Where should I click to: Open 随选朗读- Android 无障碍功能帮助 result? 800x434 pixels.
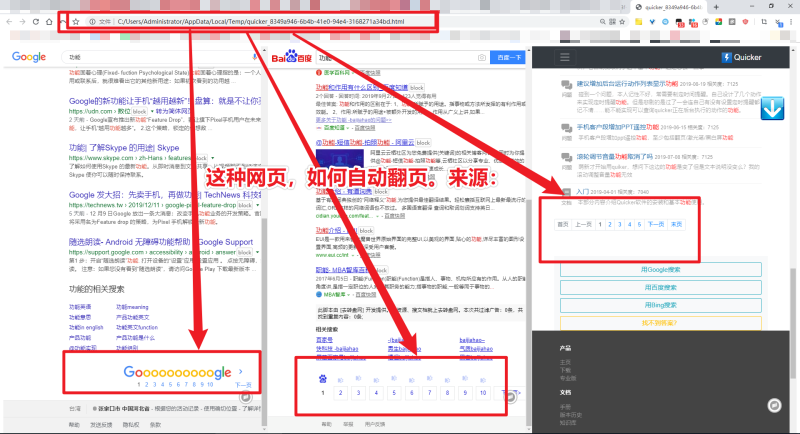click(x=161, y=242)
